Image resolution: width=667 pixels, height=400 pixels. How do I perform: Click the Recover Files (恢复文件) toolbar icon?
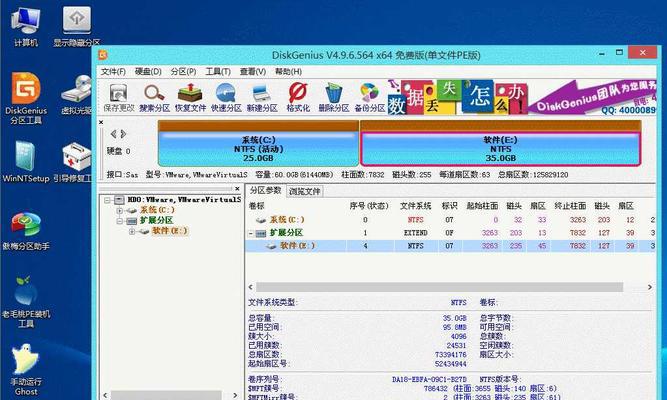coord(190,98)
